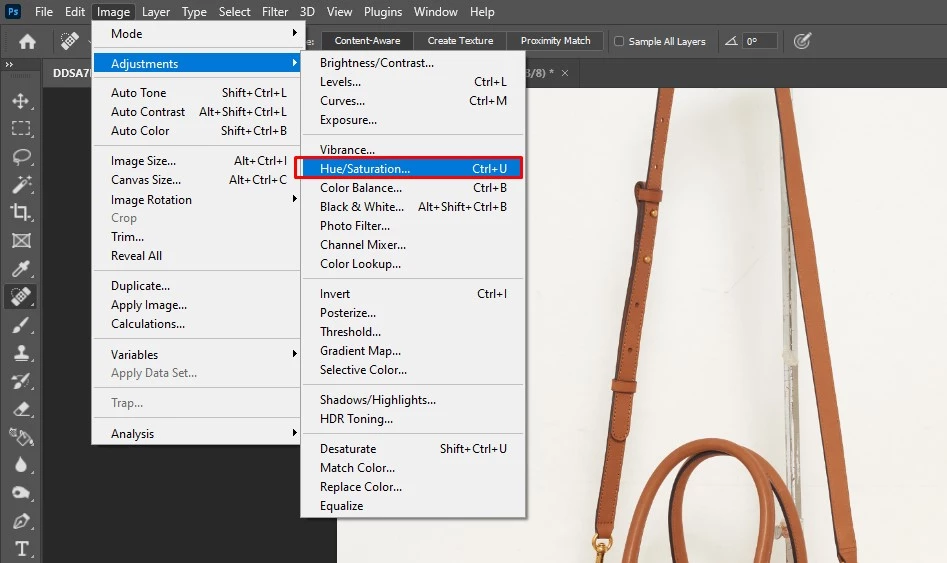Expand the Image Rotation submenu
Image resolution: width=947 pixels, height=563 pixels.
[197, 199]
